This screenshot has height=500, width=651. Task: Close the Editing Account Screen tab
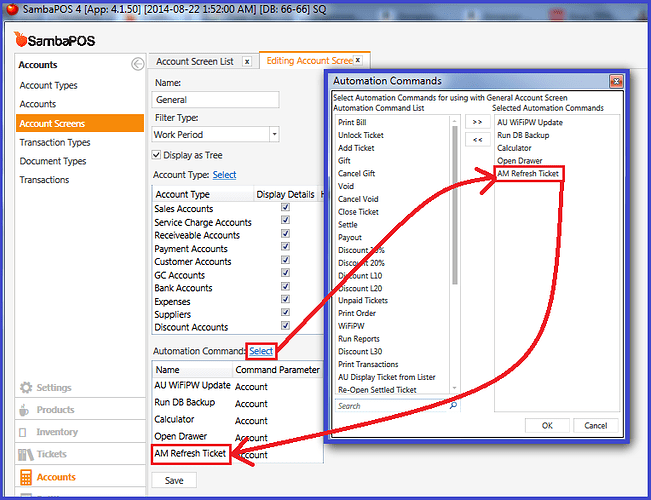(357, 60)
